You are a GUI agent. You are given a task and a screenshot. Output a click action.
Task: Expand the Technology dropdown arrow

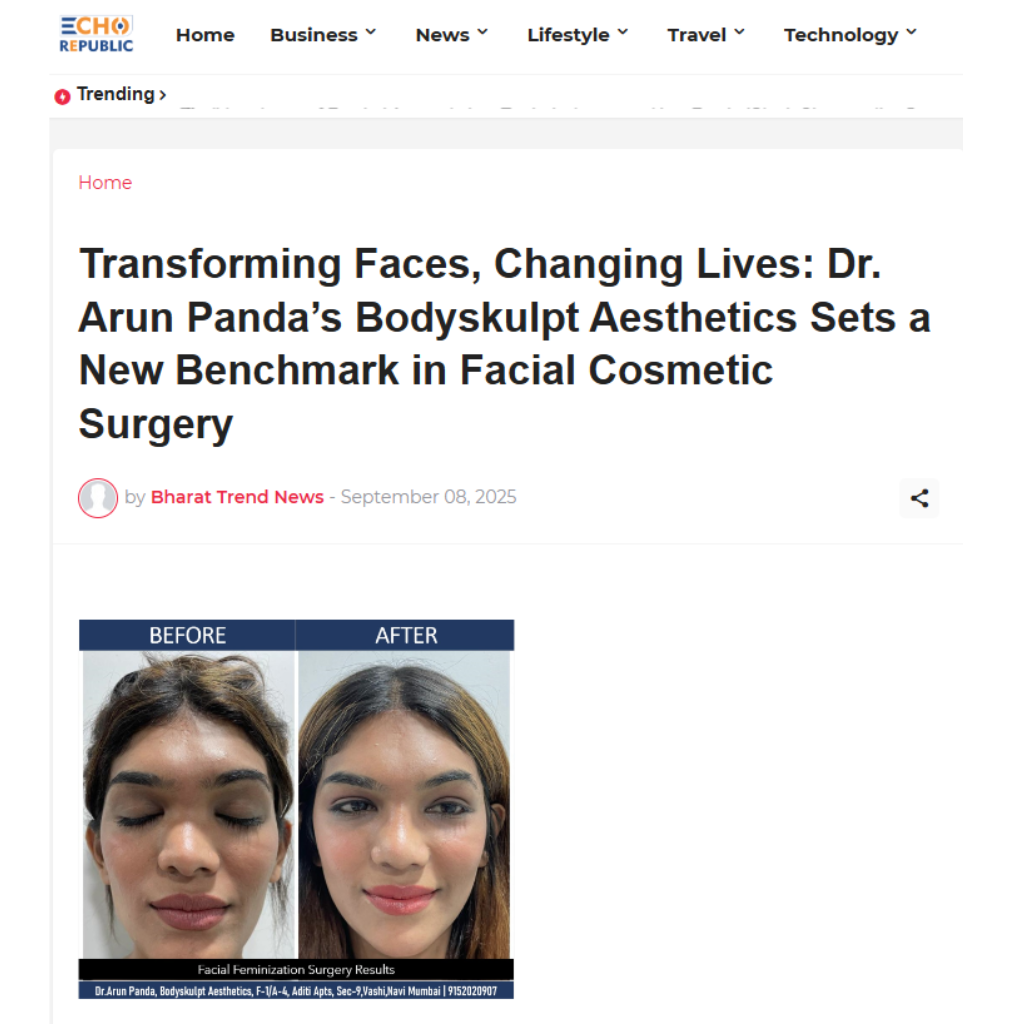tap(912, 32)
